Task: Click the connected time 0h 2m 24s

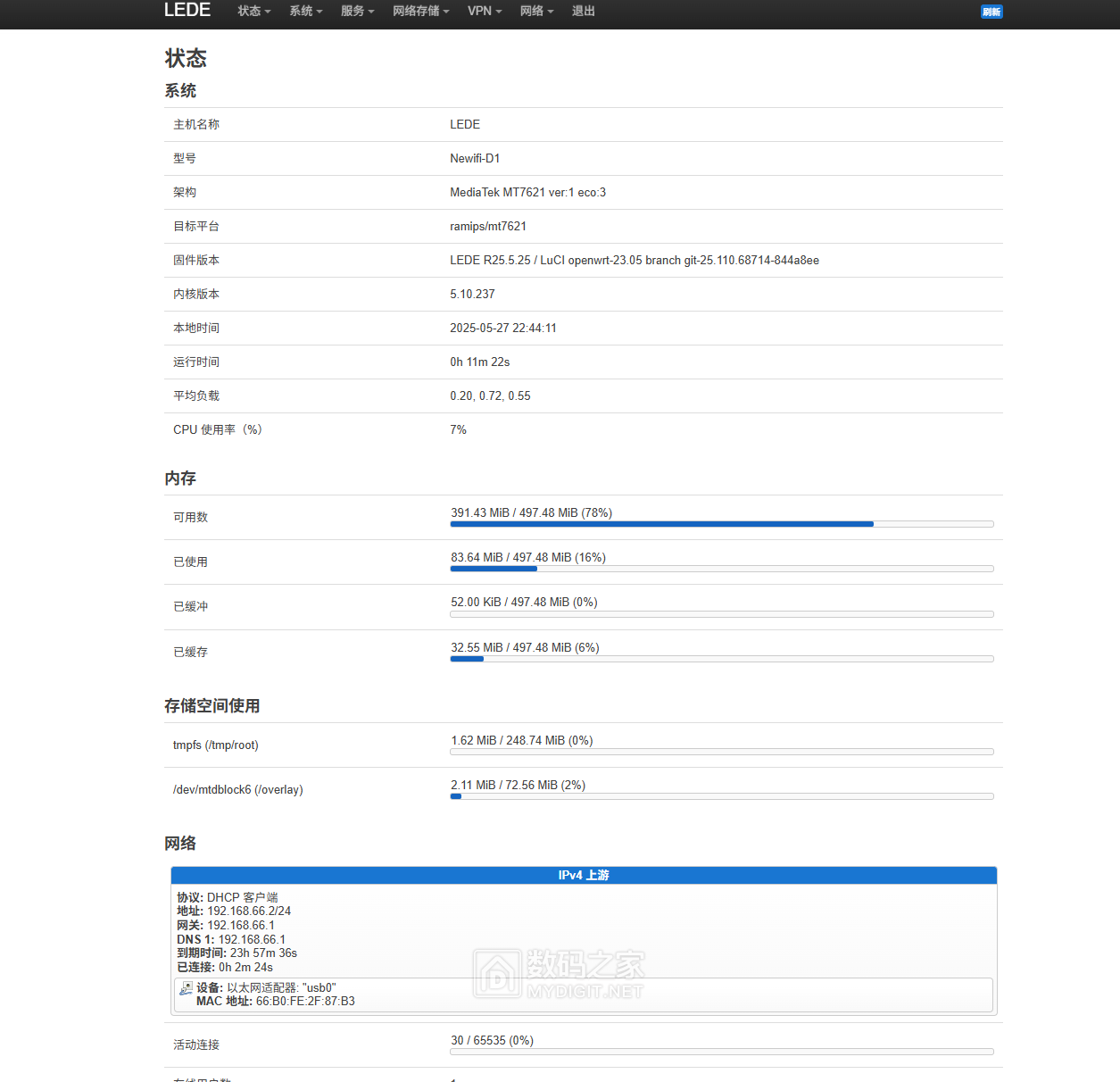Action: click(x=245, y=968)
